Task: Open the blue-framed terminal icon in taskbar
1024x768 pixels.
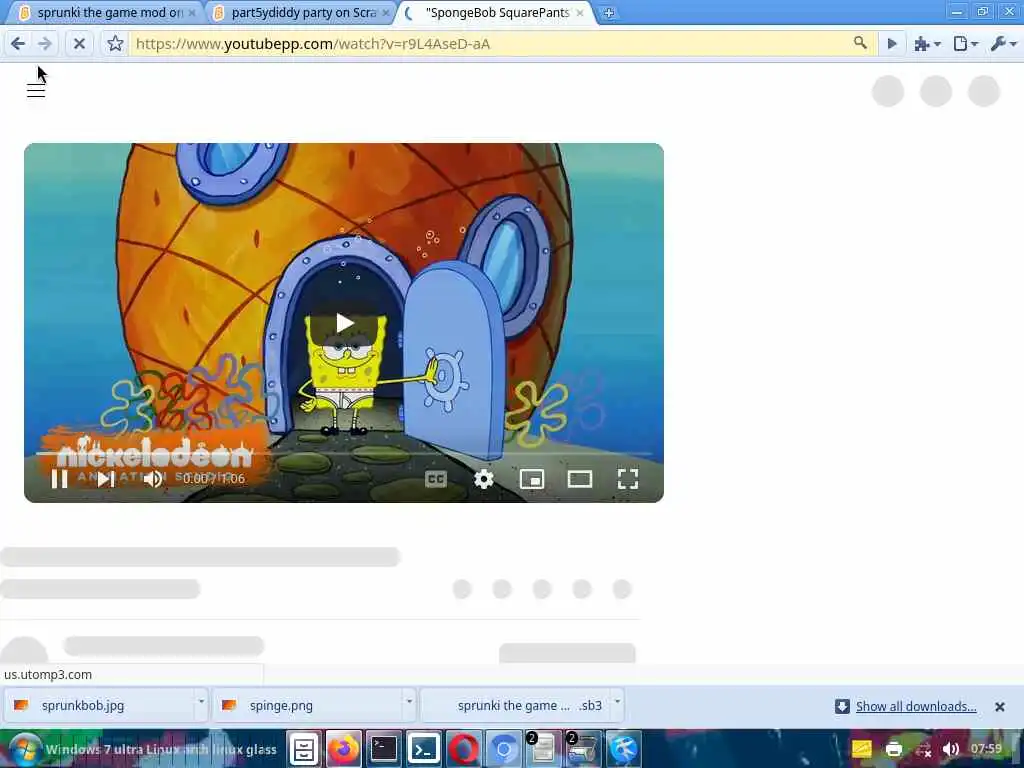Action: click(x=423, y=749)
